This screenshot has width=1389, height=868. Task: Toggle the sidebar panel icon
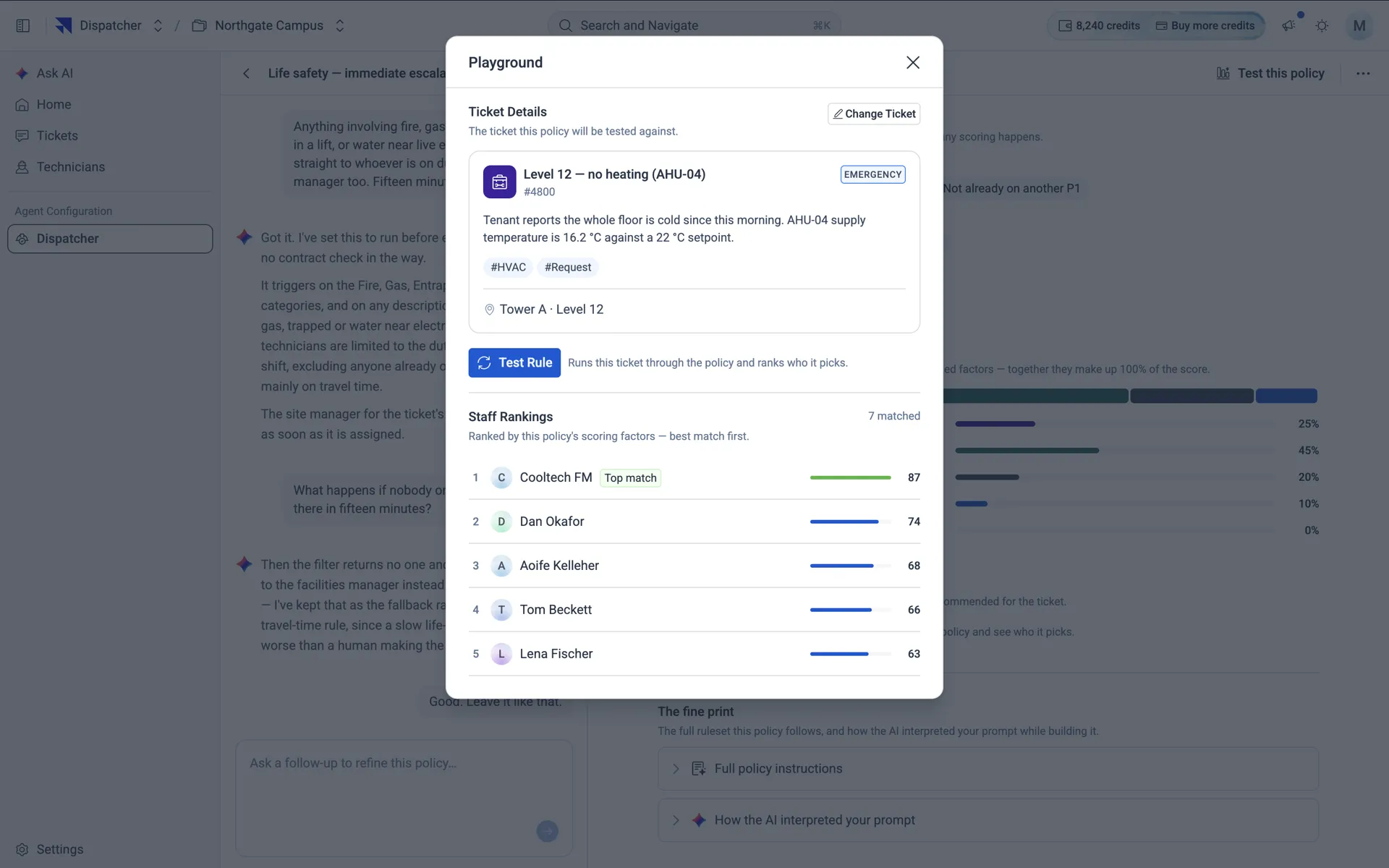tap(23, 25)
